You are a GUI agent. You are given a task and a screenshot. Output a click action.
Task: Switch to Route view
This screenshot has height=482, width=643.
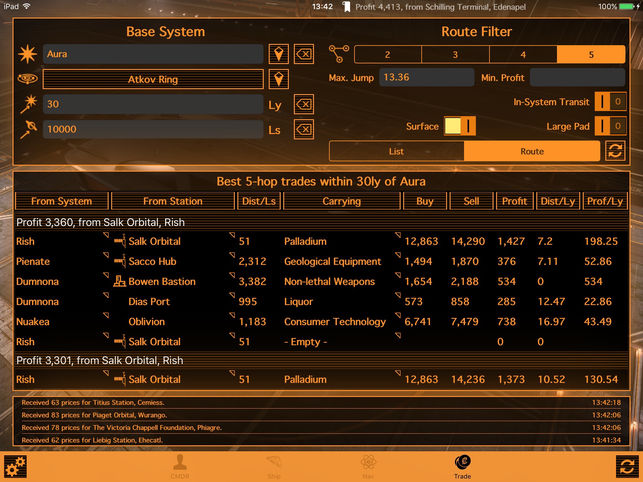coord(532,151)
